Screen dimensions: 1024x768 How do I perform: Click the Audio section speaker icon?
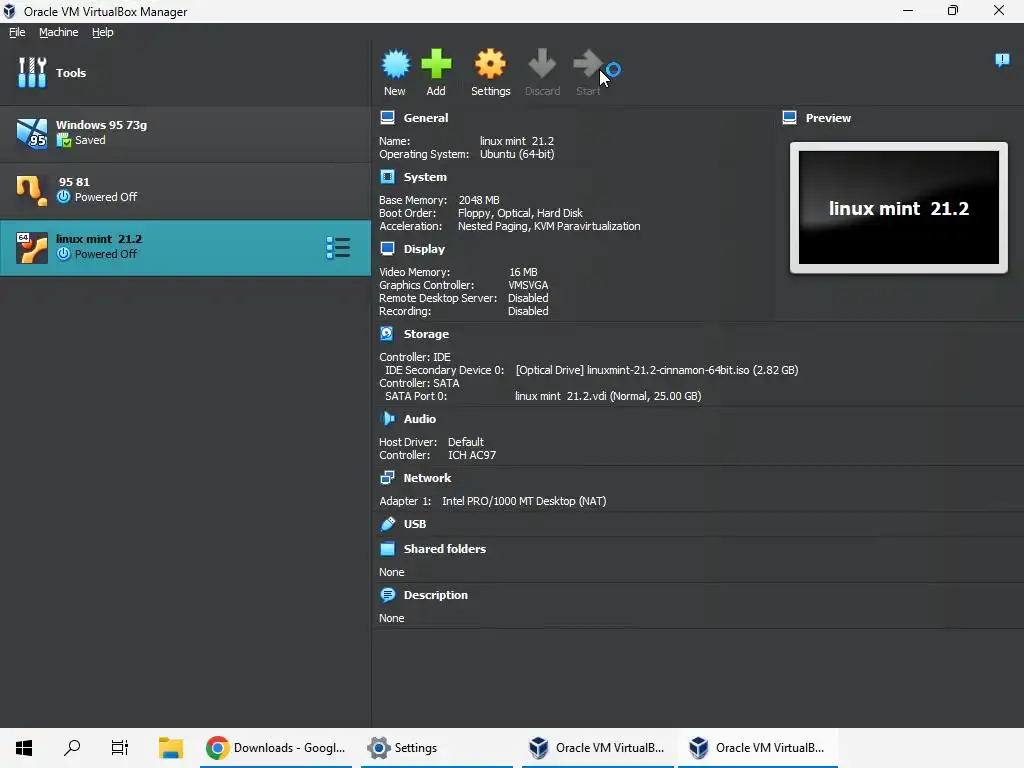[x=387, y=419]
